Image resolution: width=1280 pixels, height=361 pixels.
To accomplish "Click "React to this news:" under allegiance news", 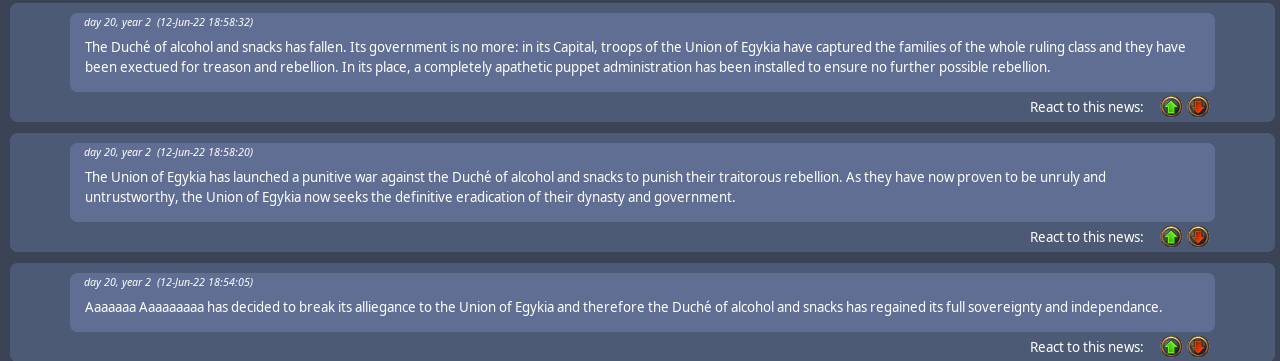I will pyautogui.click(x=1086, y=347).
